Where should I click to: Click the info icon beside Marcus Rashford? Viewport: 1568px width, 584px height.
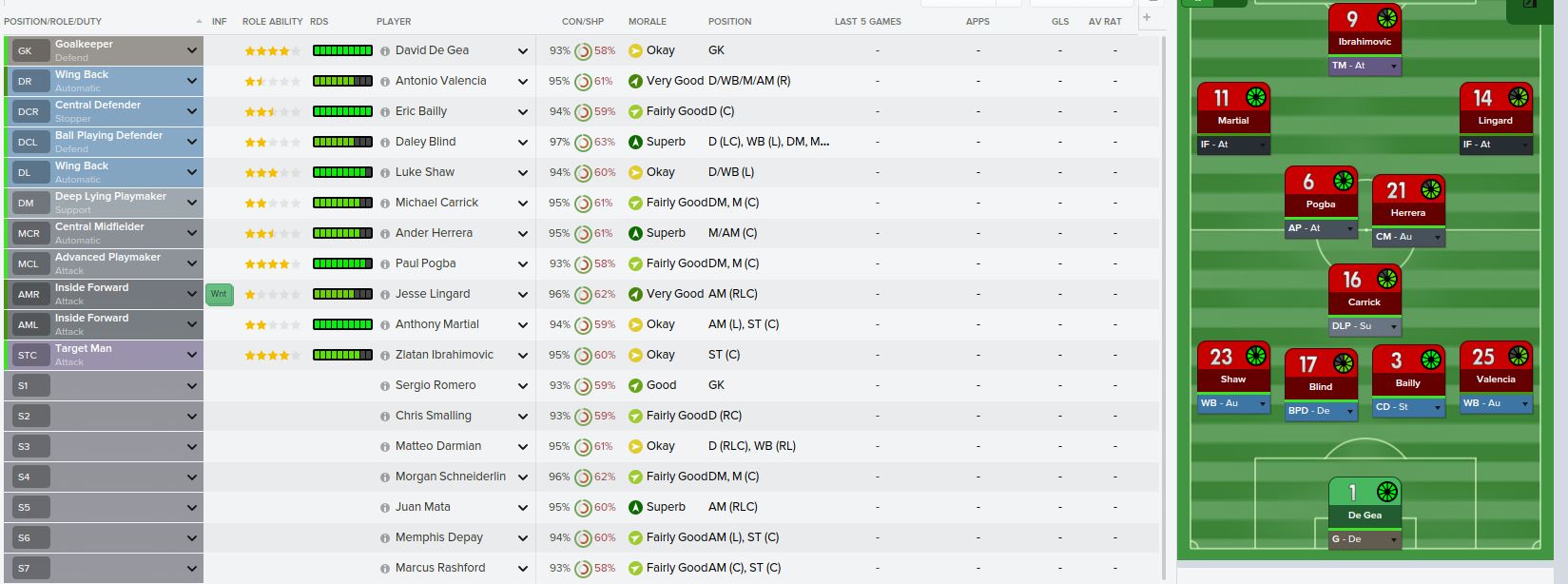pos(385,569)
